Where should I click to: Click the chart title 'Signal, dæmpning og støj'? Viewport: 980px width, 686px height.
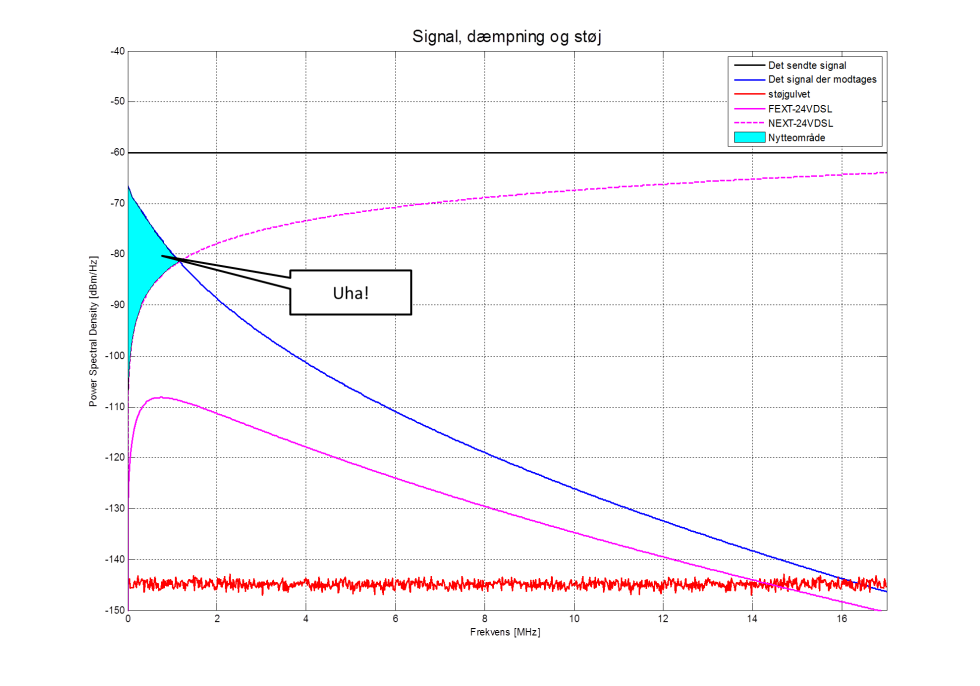(x=506, y=36)
